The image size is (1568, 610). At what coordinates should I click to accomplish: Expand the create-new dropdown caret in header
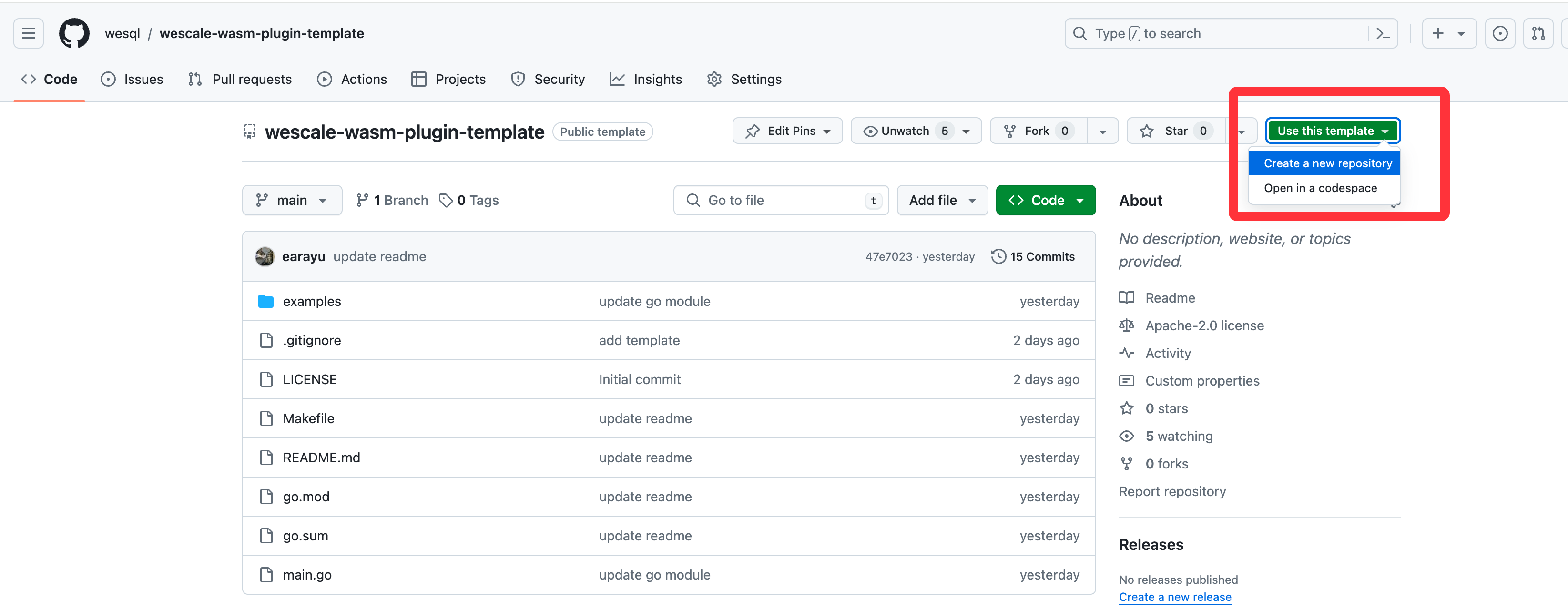(1461, 34)
